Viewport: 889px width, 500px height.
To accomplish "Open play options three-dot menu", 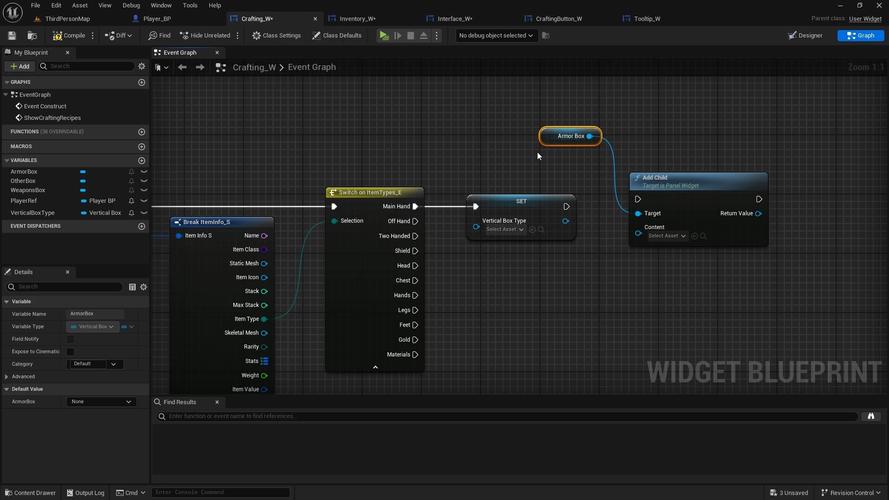I will coord(437,35).
